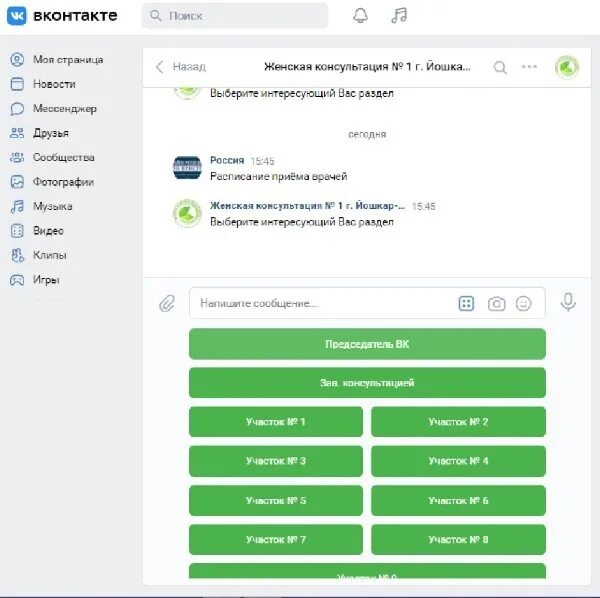Attach a file with the paperclip icon
Image resolution: width=600 pixels, height=598 pixels.
167,303
